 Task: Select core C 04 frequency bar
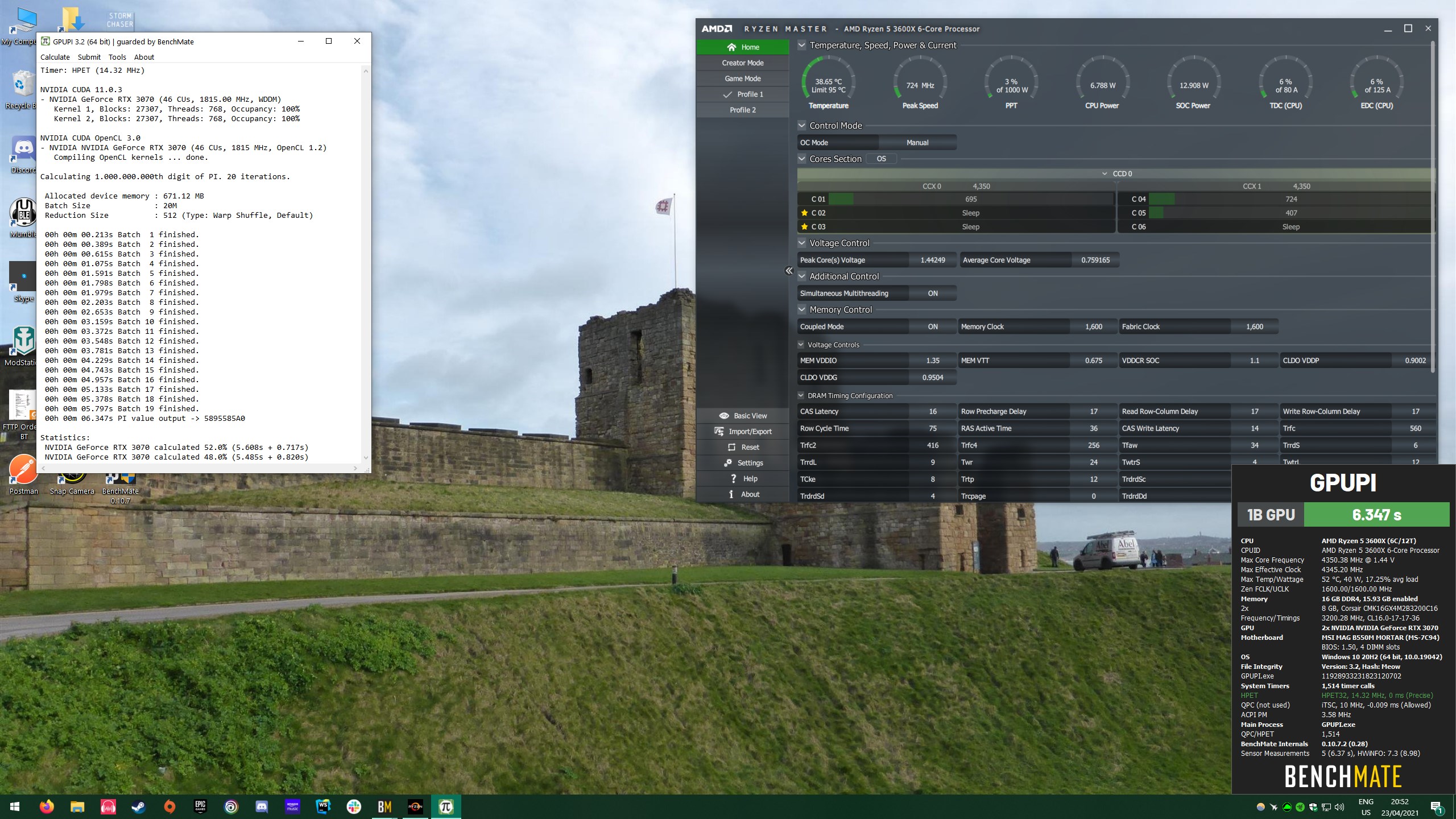[x=1291, y=199]
